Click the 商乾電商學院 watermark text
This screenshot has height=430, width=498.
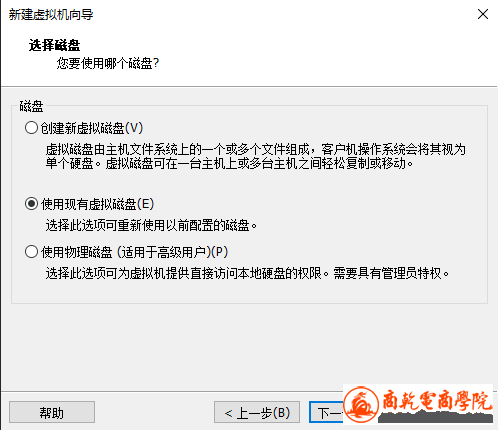[437, 400]
